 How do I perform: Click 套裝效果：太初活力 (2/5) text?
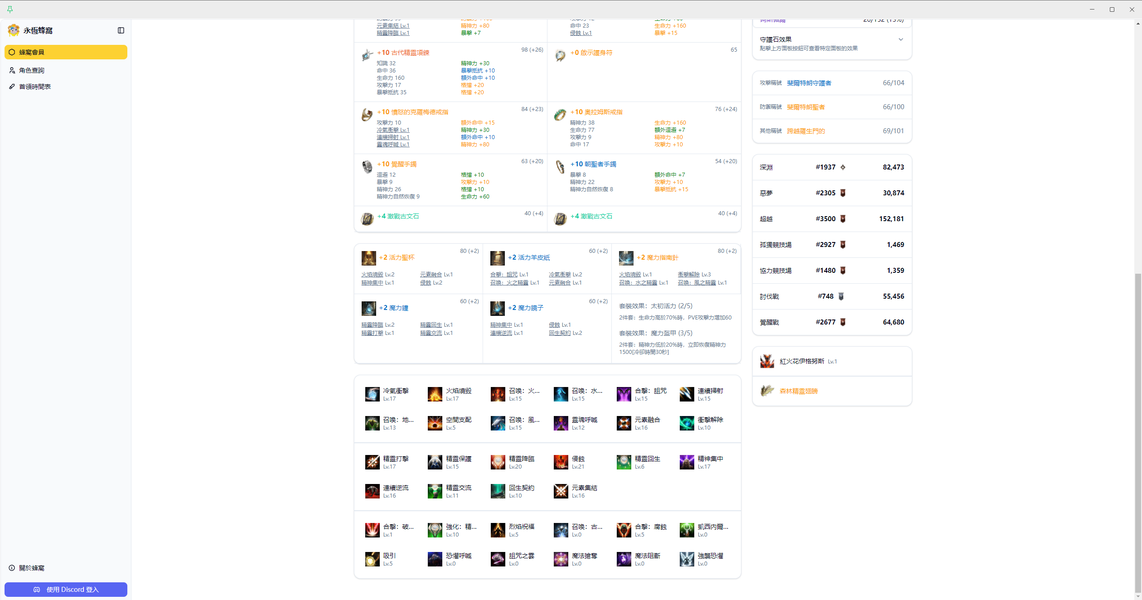(x=655, y=307)
